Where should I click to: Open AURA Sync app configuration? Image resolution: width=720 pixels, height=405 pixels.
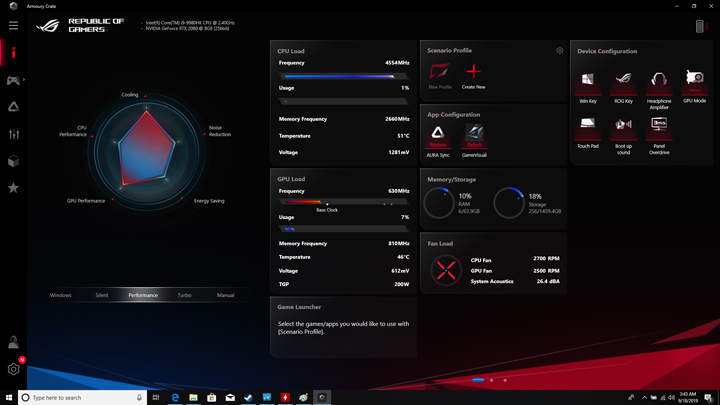(438, 136)
